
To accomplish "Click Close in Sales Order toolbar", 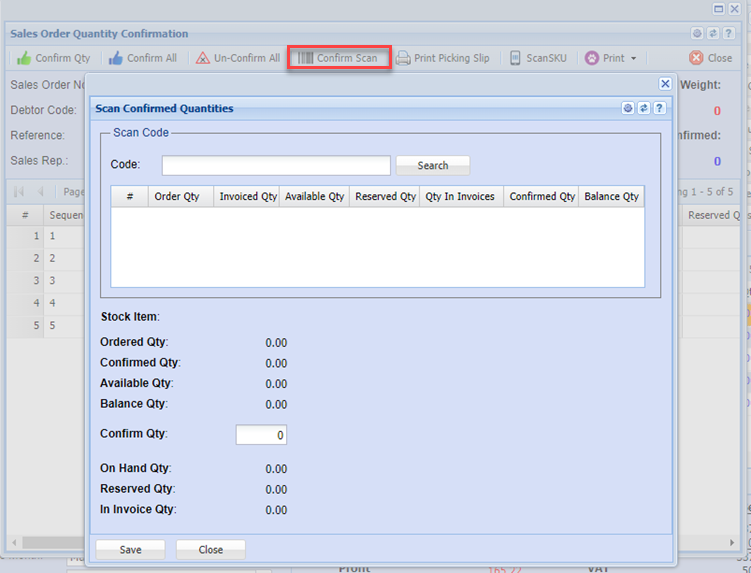I will (x=711, y=58).
